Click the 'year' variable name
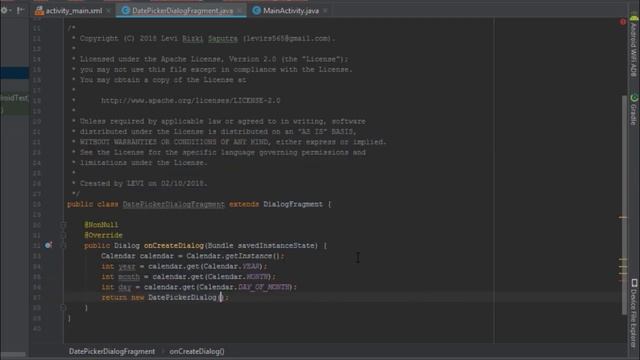Image resolution: width=640 pixels, height=360 pixels. point(127,266)
